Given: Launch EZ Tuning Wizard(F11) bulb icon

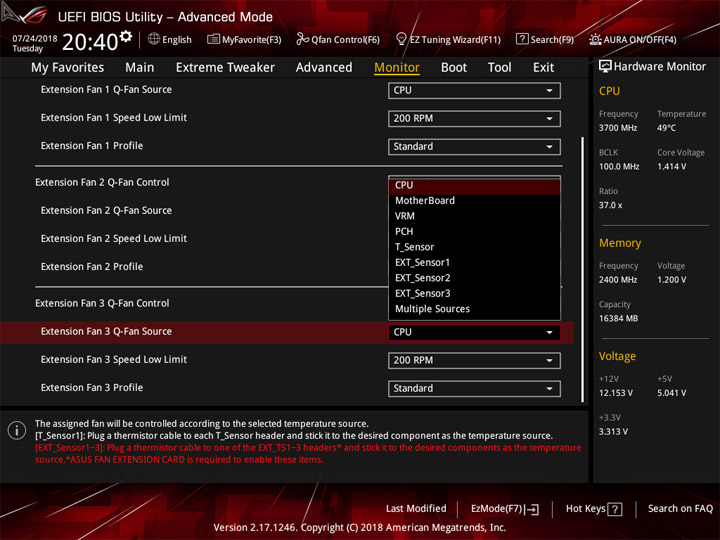Looking at the screenshot, I should coord(401,39).
